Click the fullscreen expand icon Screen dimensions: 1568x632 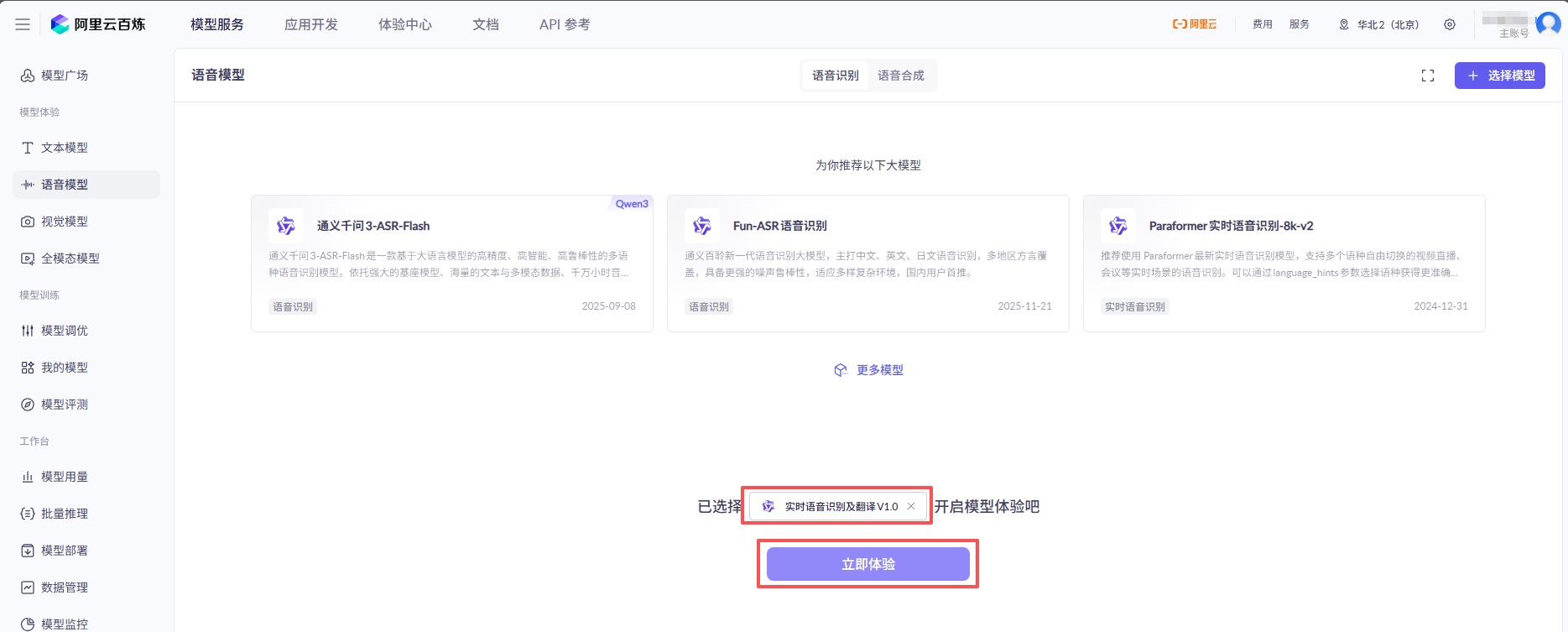(1428, 76)
